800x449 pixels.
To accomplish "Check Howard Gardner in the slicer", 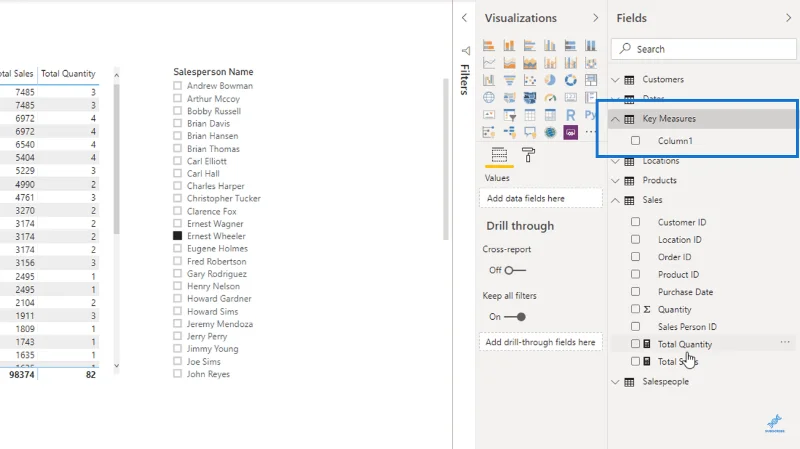I will tap(178, 298).
